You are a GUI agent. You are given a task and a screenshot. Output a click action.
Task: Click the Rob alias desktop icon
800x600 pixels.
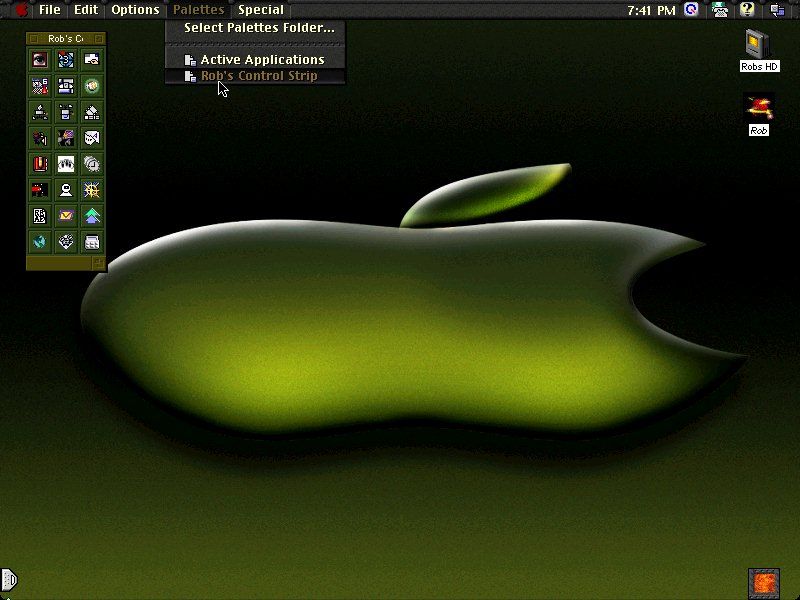point(759,110)
